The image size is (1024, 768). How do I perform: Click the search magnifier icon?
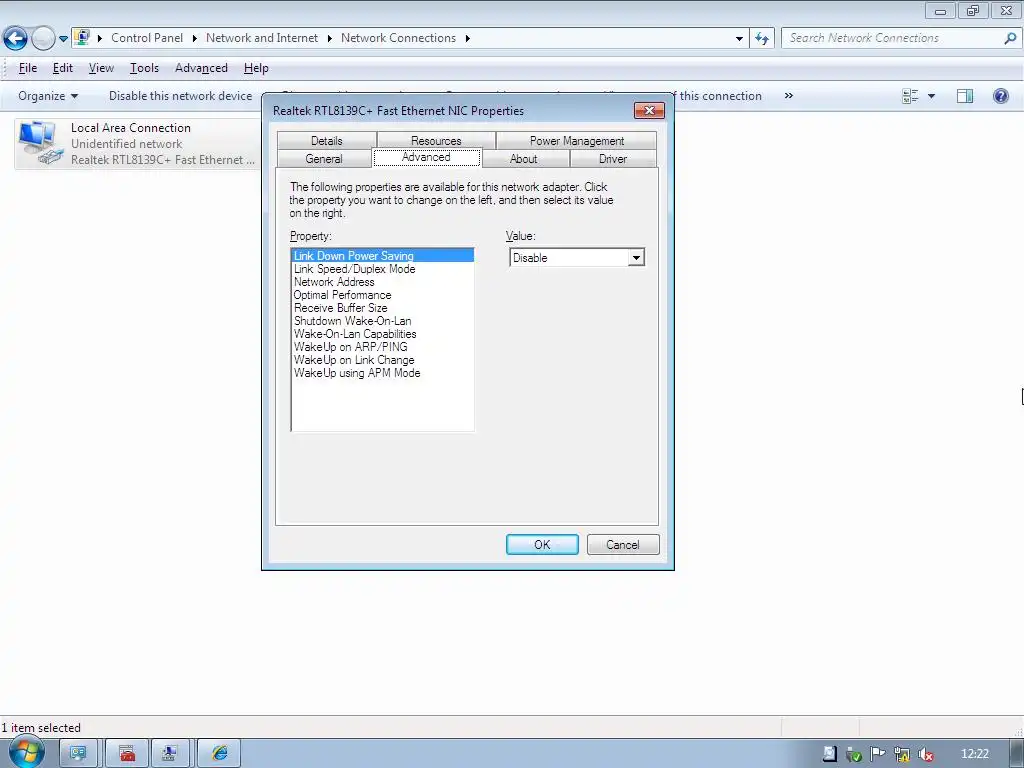[x=1010, y=39]
